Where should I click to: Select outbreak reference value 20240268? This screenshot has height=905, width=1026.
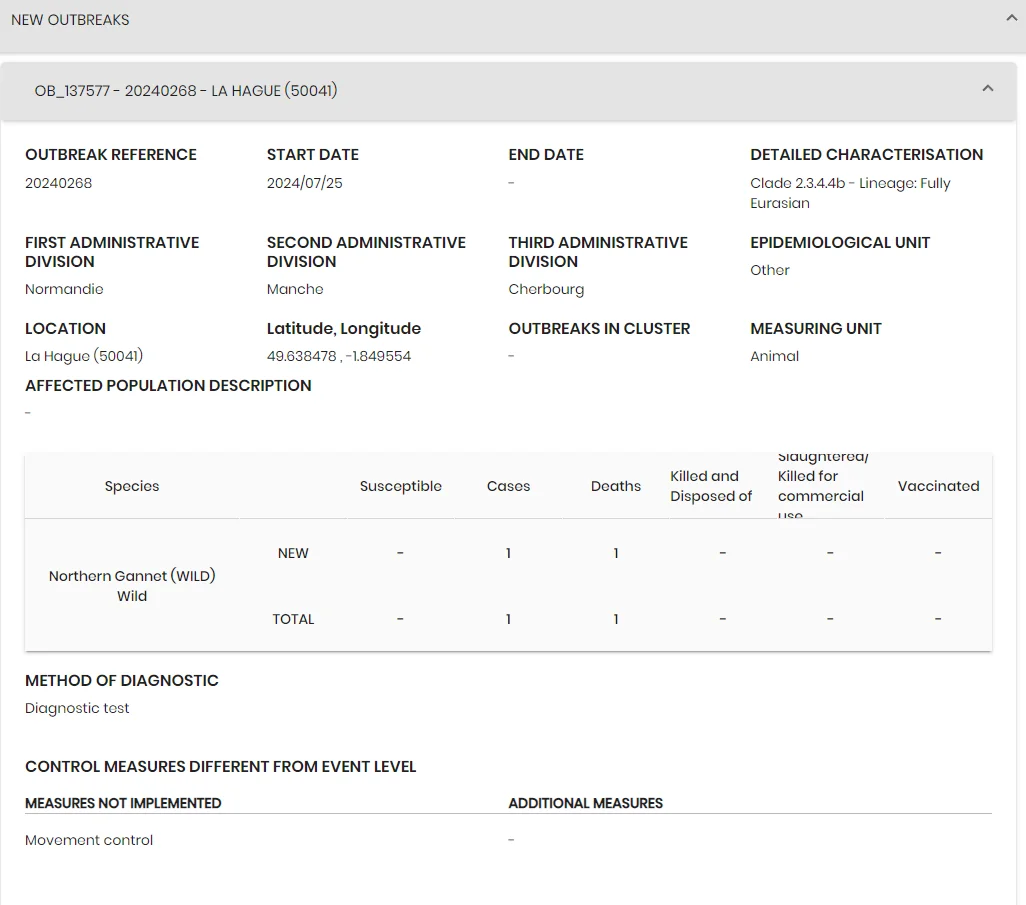pos(58,183)
